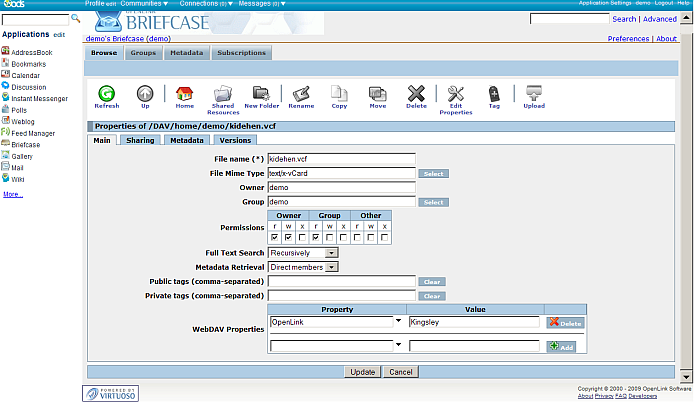Delete the OpenLink WebDAV property
Image resolution: width=700 pixels, height=413 pixels.
point(566,323)
